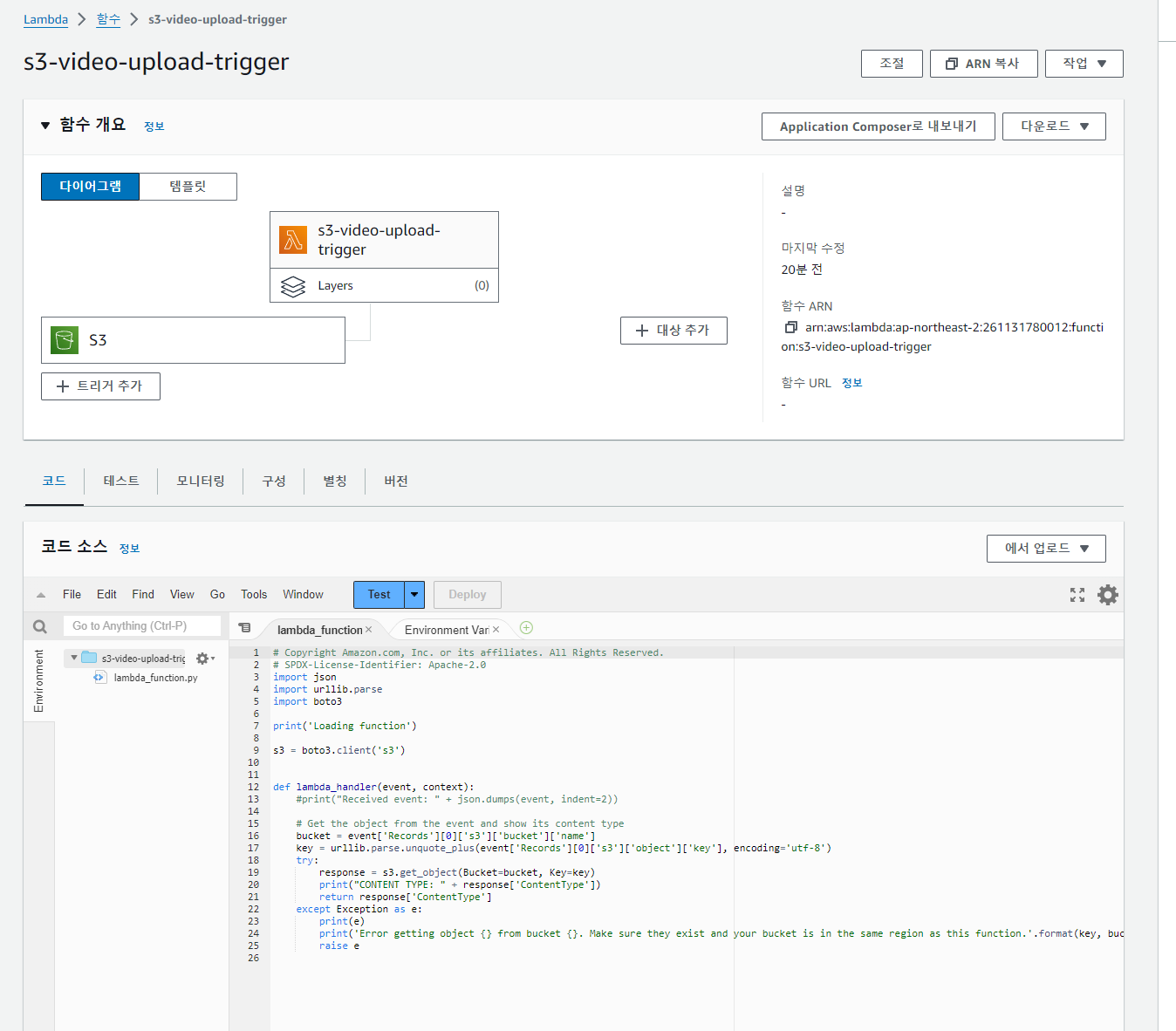Screen dimensions: 1176x1031
Task: Click the s3-video-upload-trigger folder icon
Action: [x=89, y=658]
